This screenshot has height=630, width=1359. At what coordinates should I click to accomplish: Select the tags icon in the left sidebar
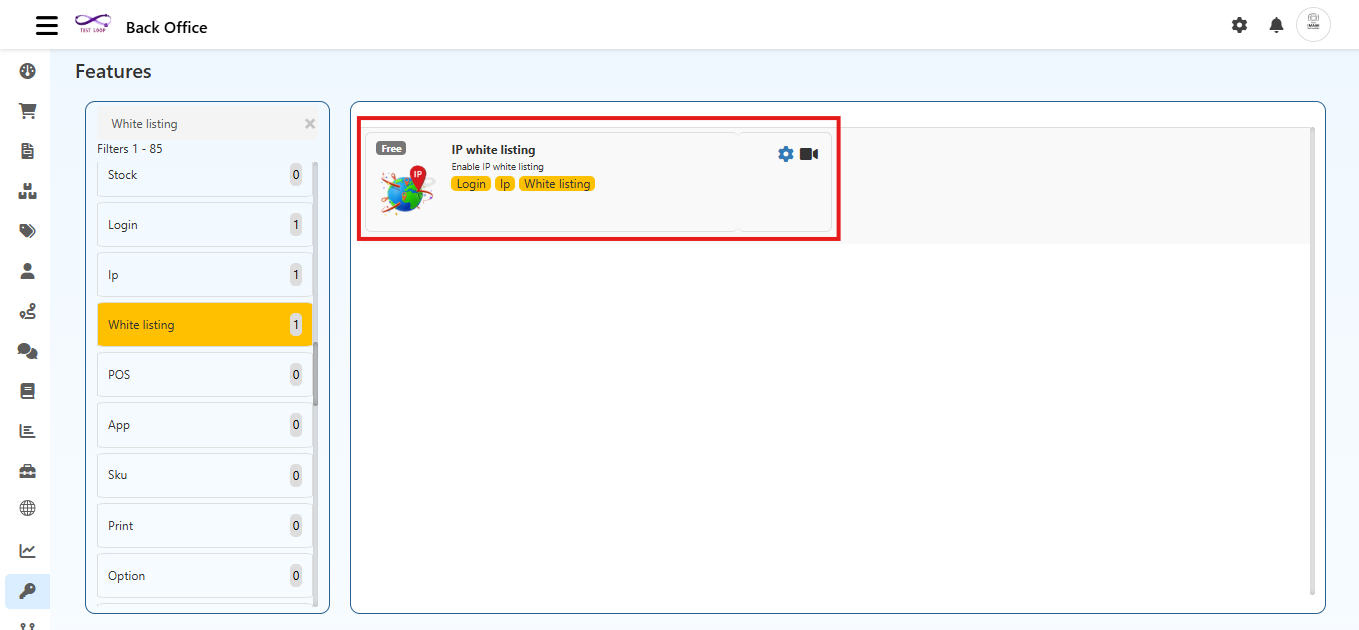click(x=27, y=230)
